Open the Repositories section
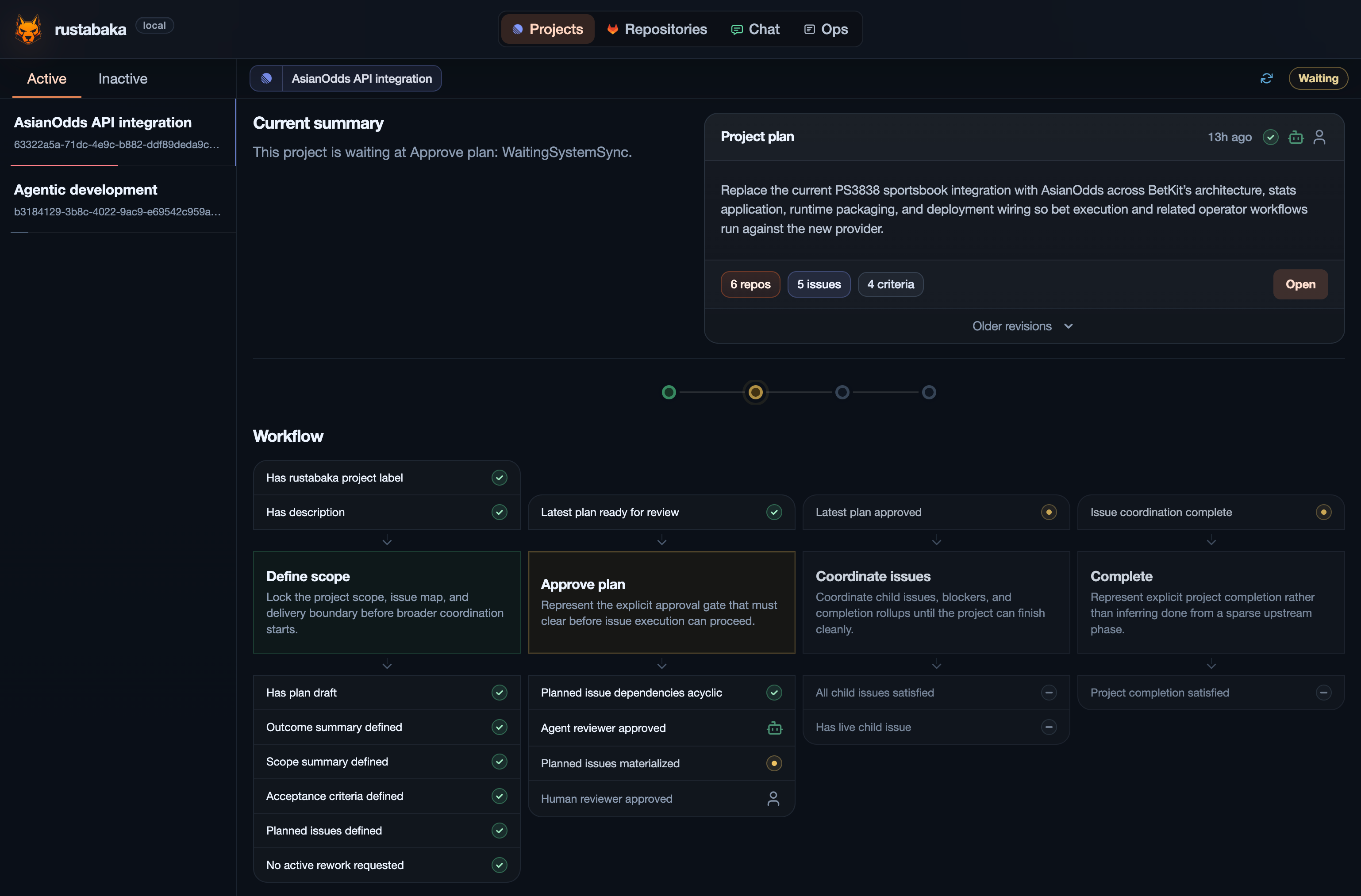Viewport: 1361px width, 896px height. click(657, 29)
